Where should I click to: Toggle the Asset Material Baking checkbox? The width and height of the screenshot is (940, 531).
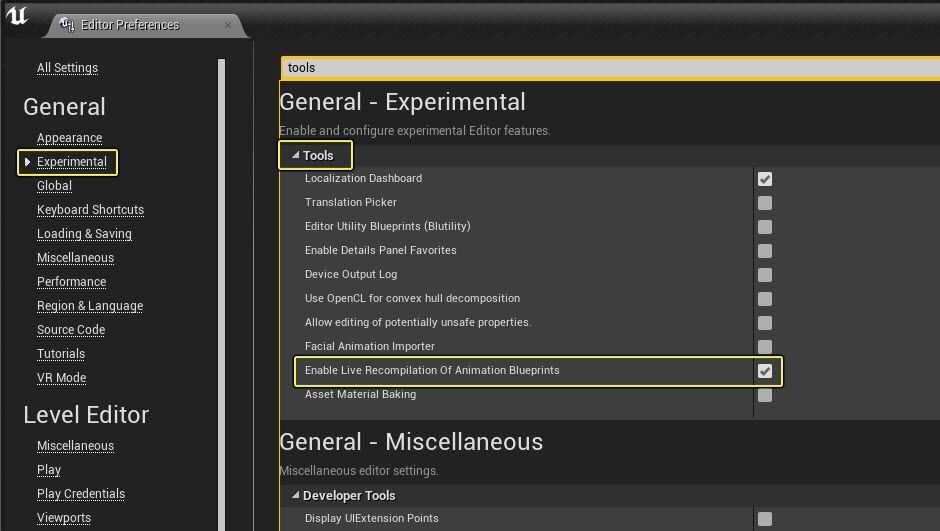[765, 395]
